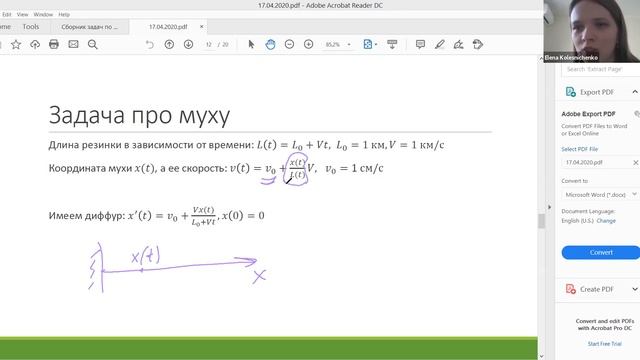640x360 pixels.
Task: Zoom in with the plus icon
Action: click(x=309, y=44)
